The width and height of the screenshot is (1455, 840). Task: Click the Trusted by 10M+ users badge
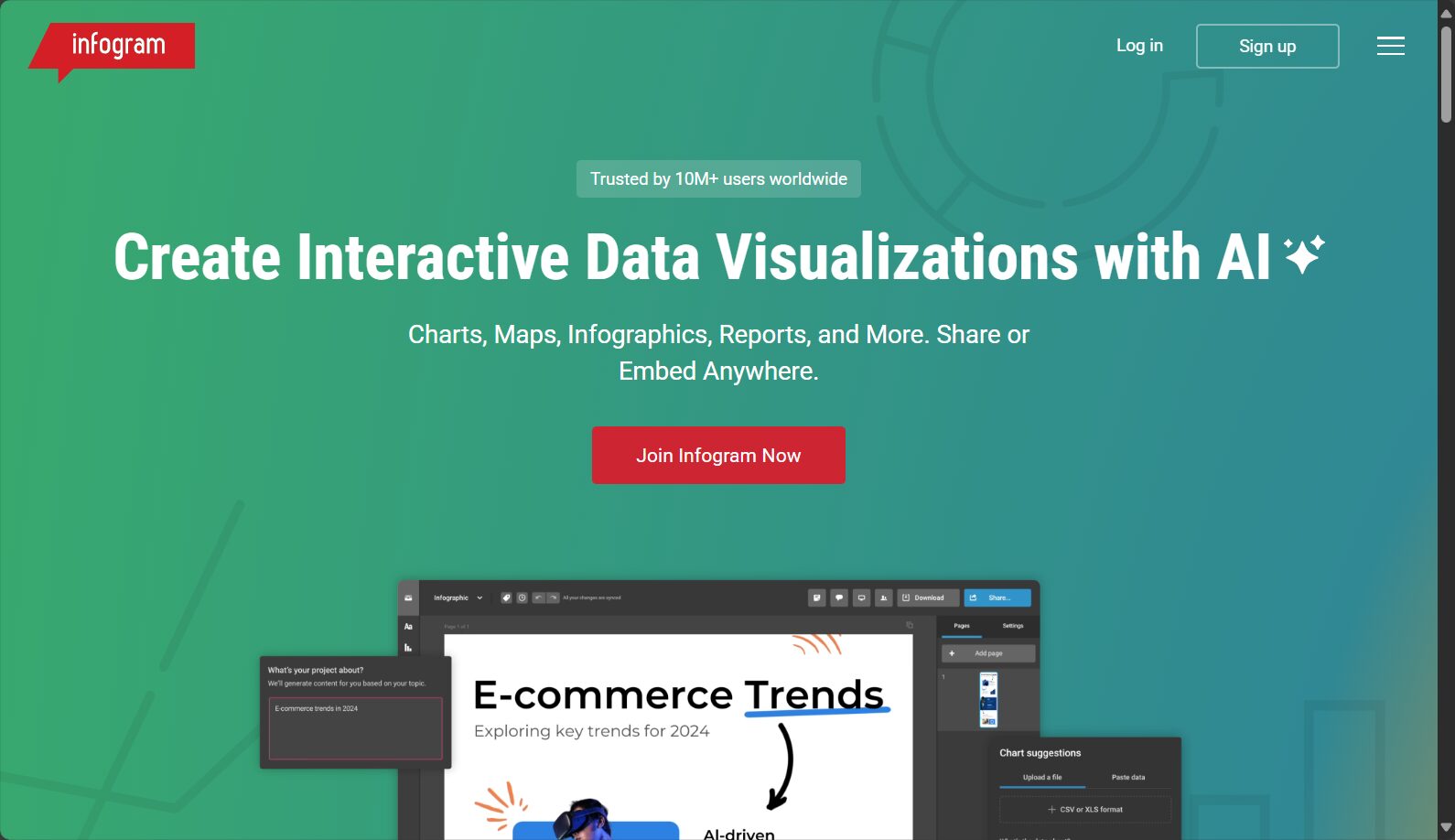click(718, 178)
